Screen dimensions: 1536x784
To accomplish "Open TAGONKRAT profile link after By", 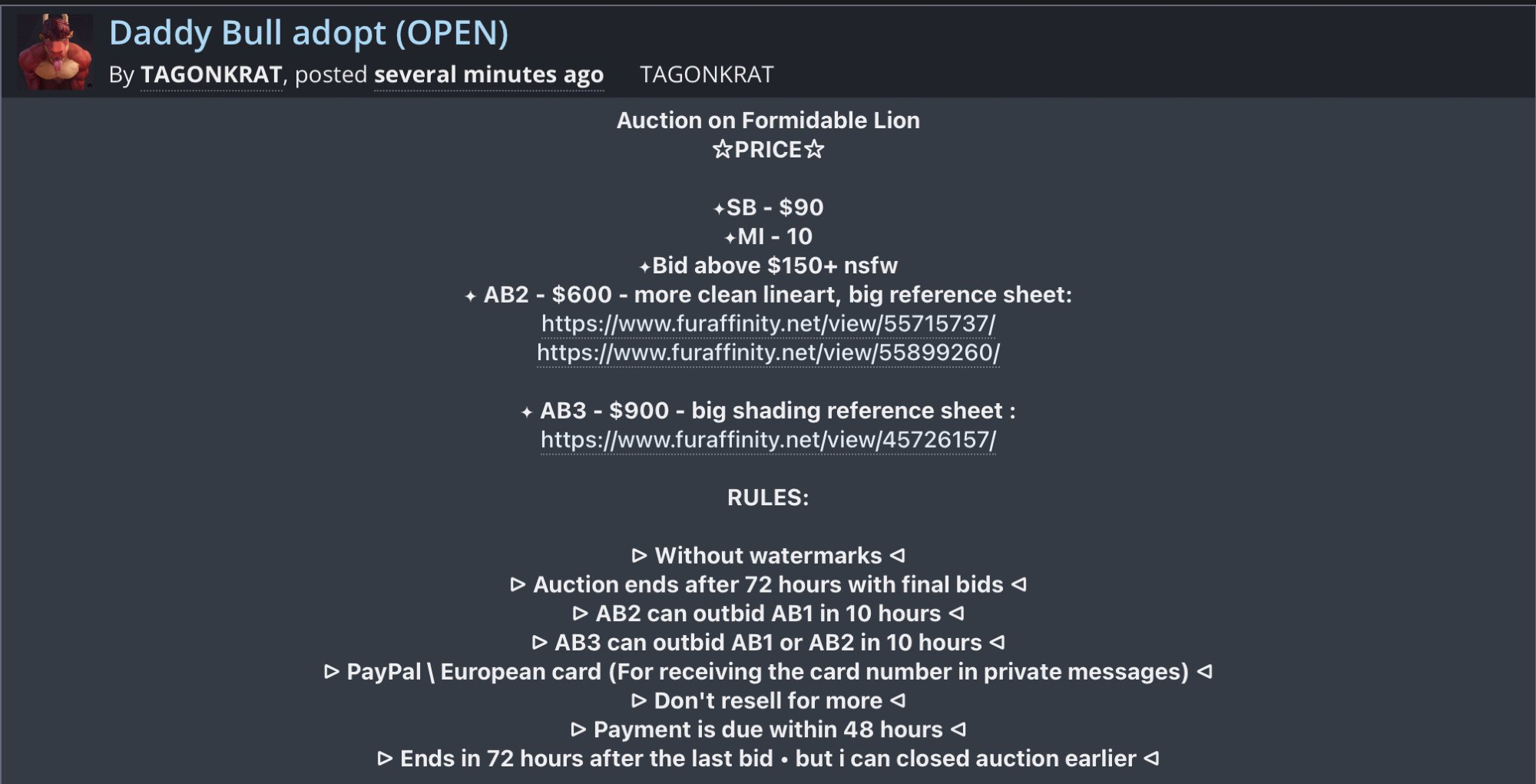I will (x=211, y=74).
